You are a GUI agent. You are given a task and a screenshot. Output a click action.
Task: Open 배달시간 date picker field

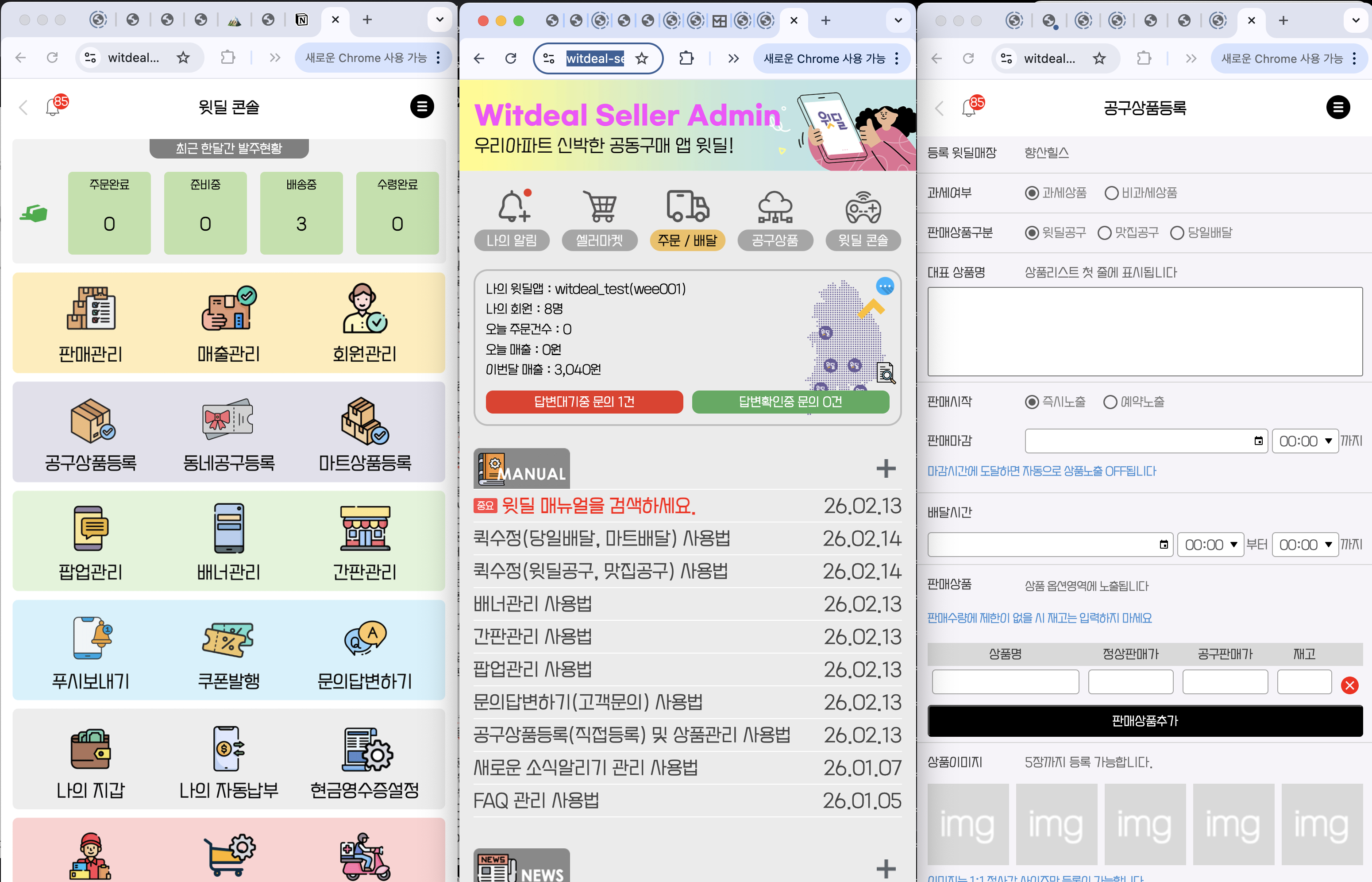click(1050, 545)
